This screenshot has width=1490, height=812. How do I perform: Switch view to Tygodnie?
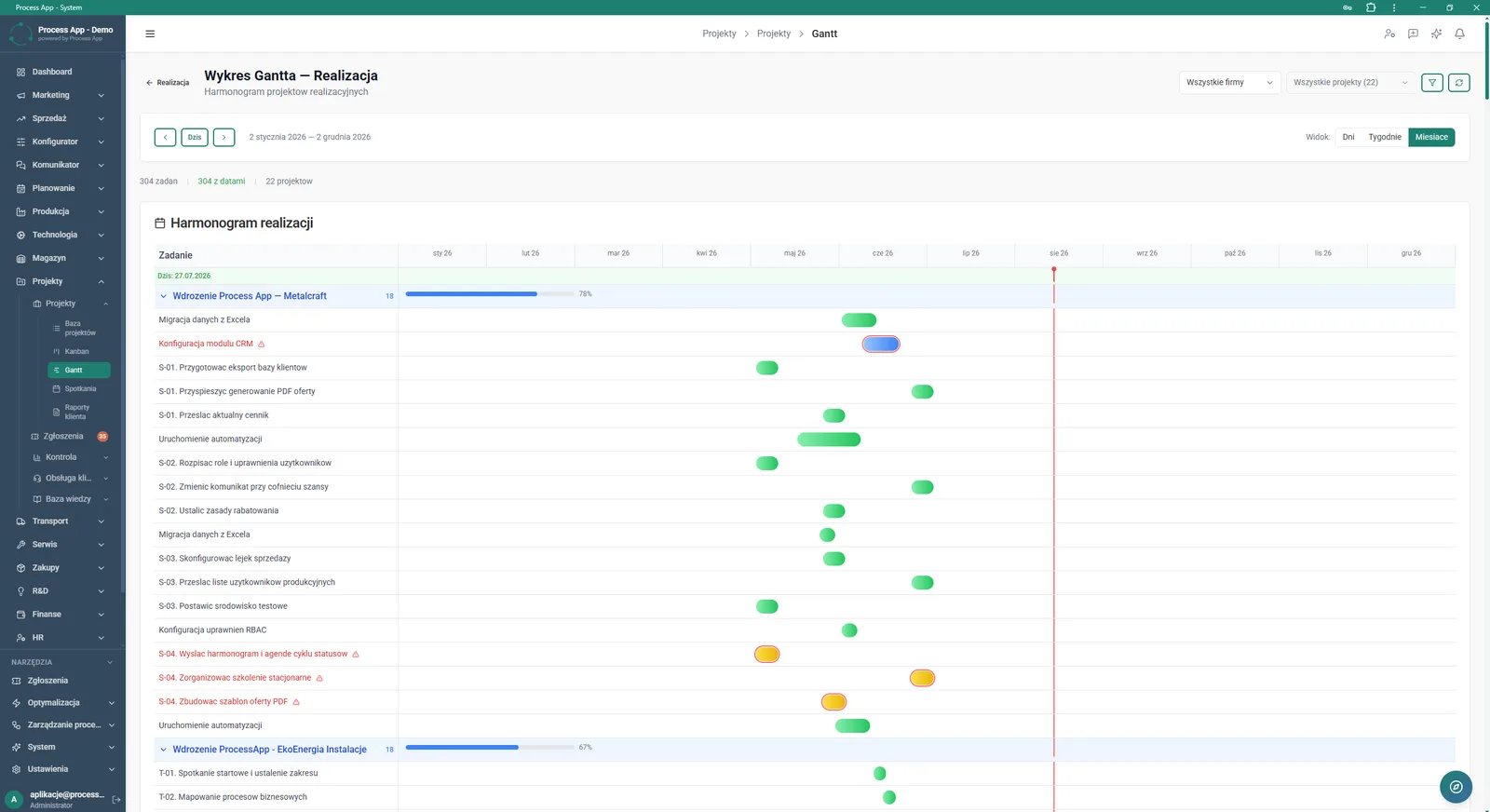(x=1384, y=137)
